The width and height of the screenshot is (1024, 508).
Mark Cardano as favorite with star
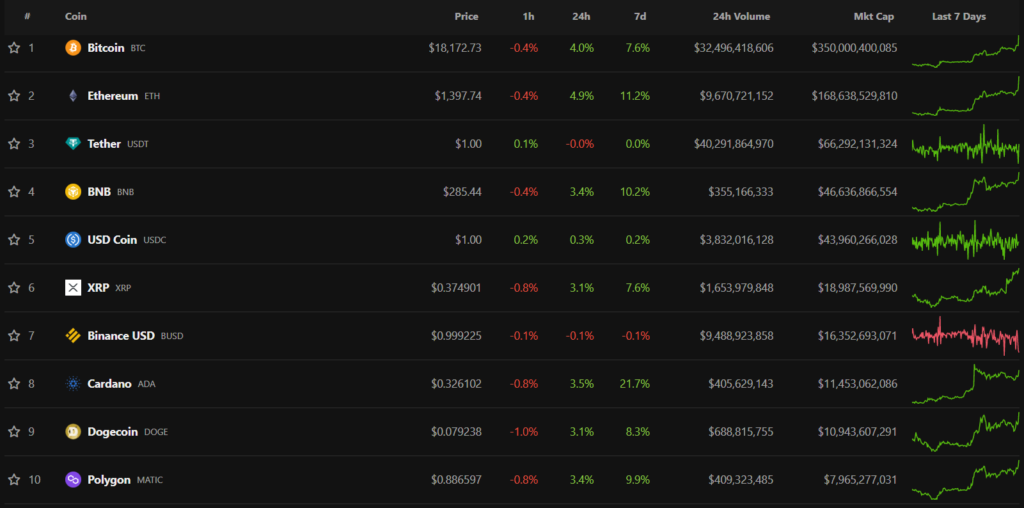pos(14,384)
